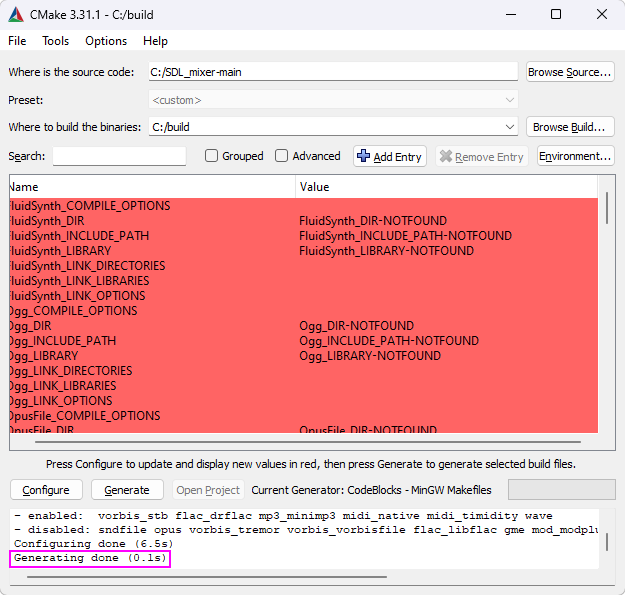The width and height of the screenshot is (625, 595).
Task: Click the Configure button
Action: tap(46, 490)
